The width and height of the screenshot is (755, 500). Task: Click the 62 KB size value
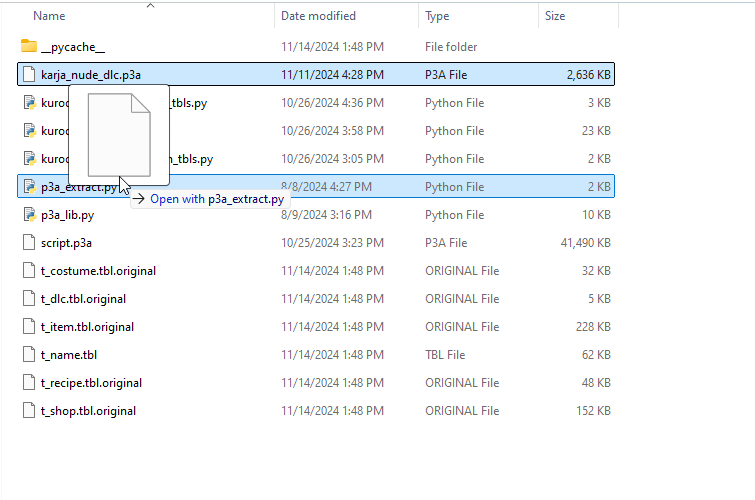pyautogui.click(x=596, y=355)
